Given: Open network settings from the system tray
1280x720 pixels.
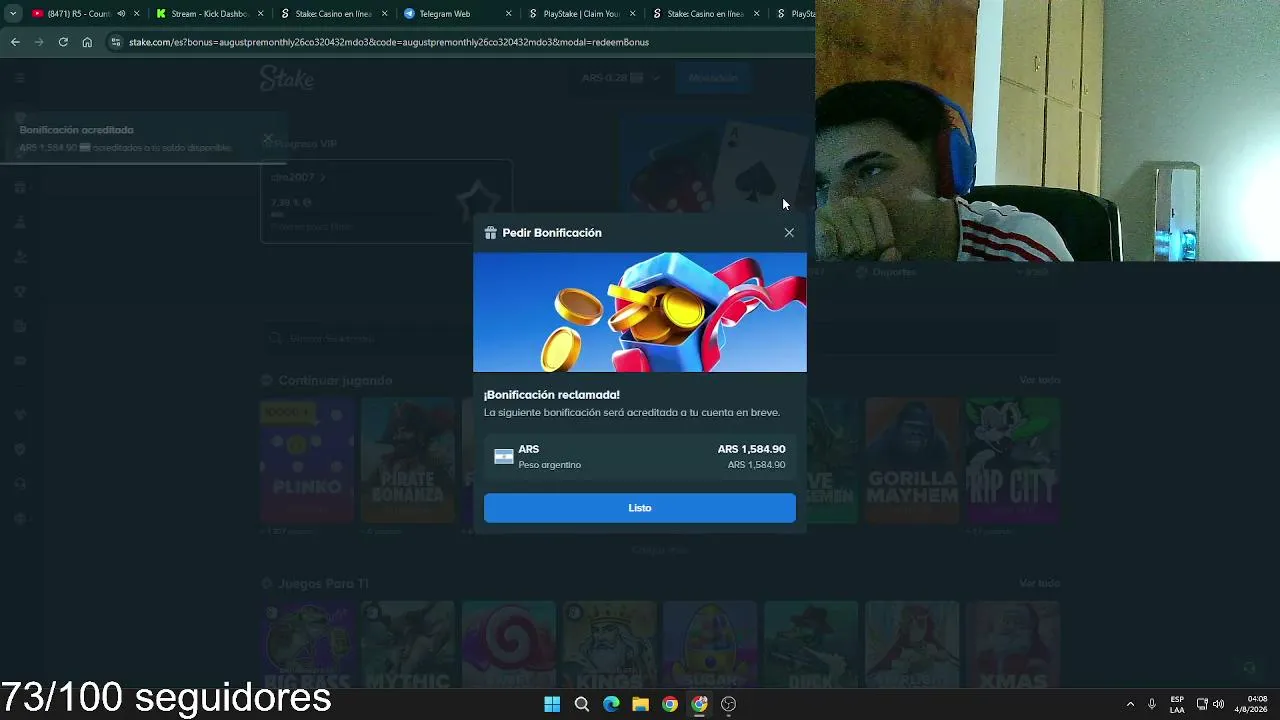Looking at the screenshot, I should [1202, 704].
